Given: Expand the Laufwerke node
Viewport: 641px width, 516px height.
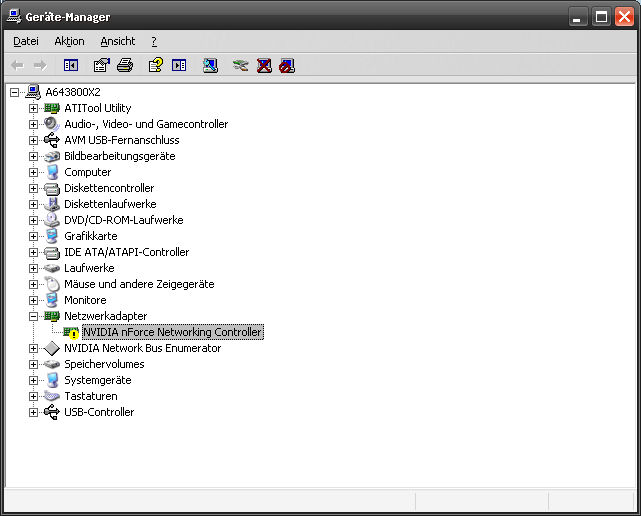Looking at the screenshot, I should click(x=34, y=268).
